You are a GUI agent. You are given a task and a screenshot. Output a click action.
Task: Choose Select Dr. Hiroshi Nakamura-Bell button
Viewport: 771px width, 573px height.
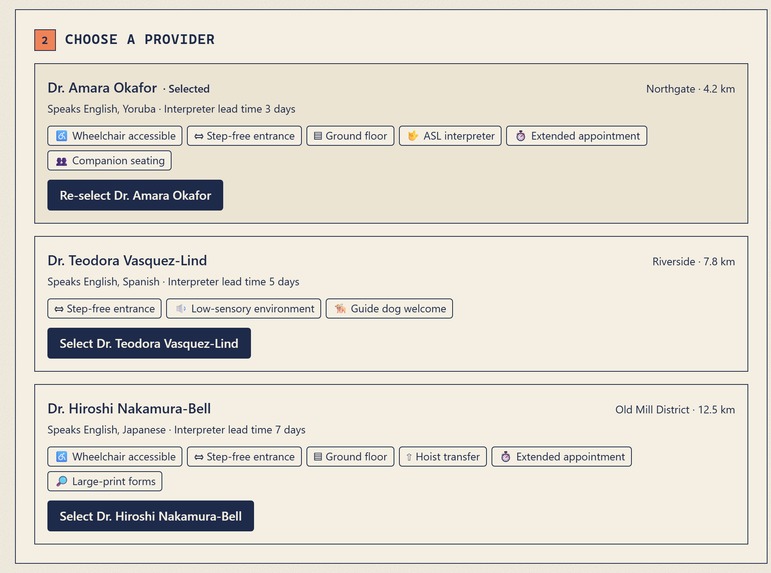point(150,516)
